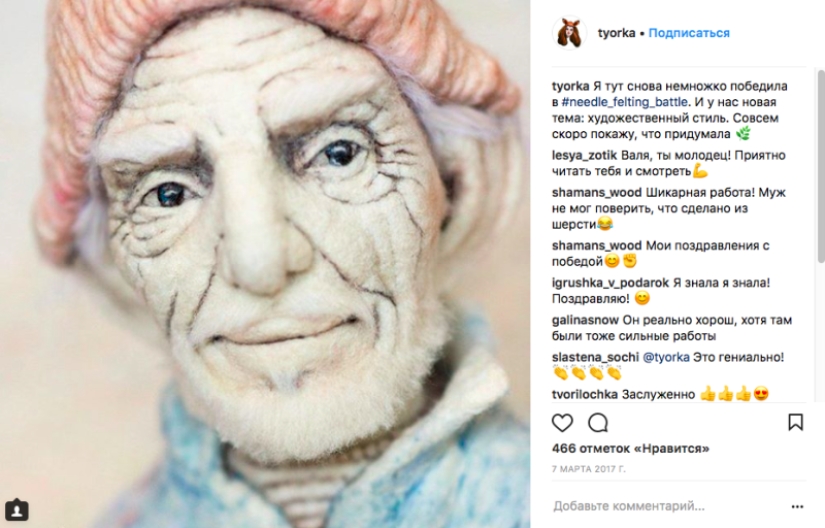
Task: Click the @tyorka mention in comment
Action: click(666, 358)
